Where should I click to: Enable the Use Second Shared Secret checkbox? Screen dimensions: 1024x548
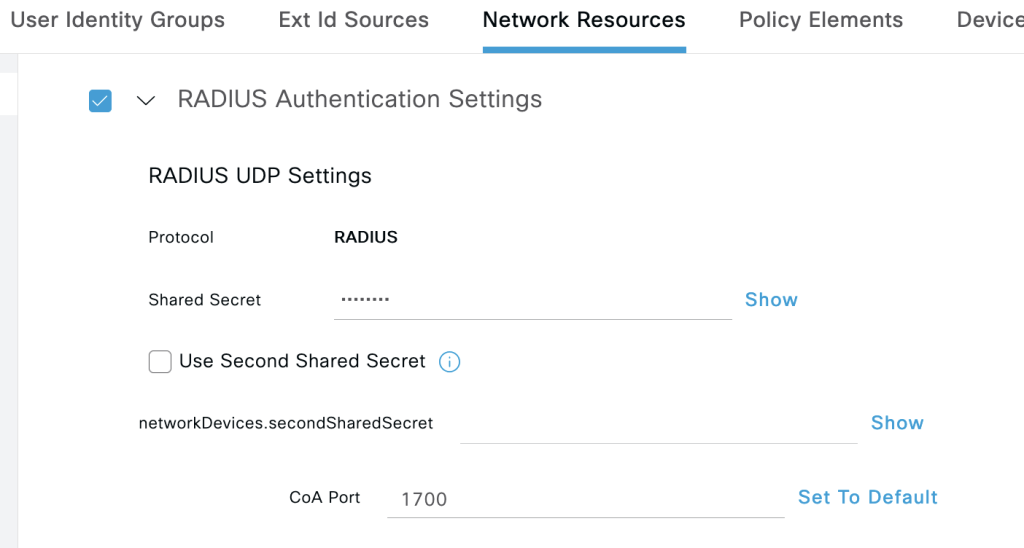click(x=160, y=362)
